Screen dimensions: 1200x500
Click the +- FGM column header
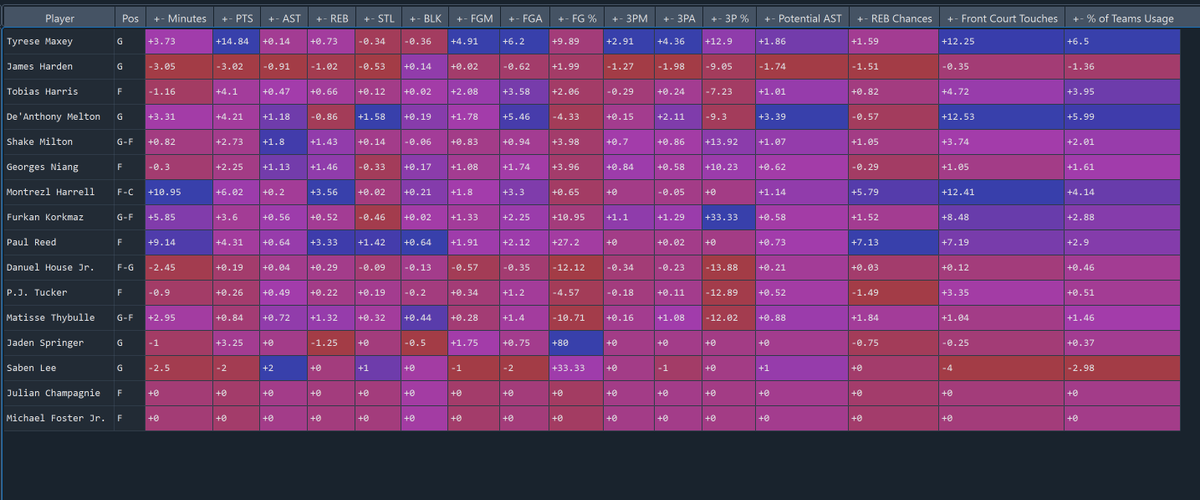[474, 18]
